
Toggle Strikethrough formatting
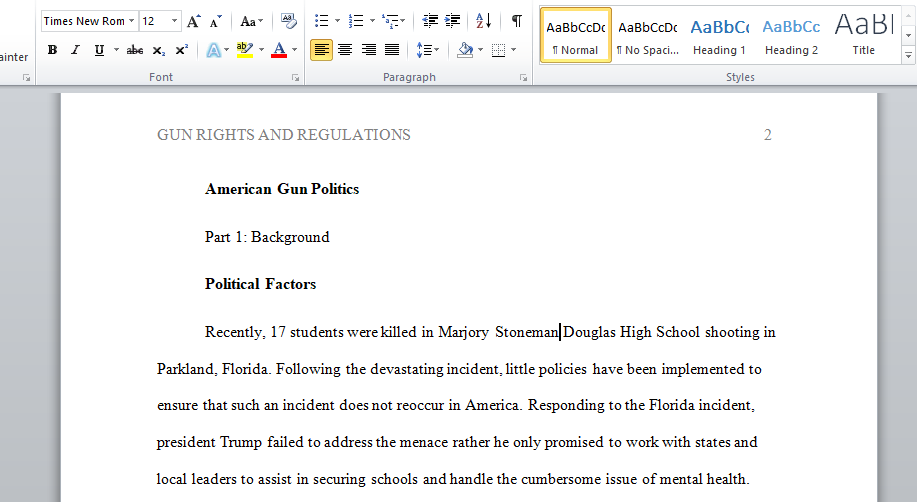(x=135, y=50)
